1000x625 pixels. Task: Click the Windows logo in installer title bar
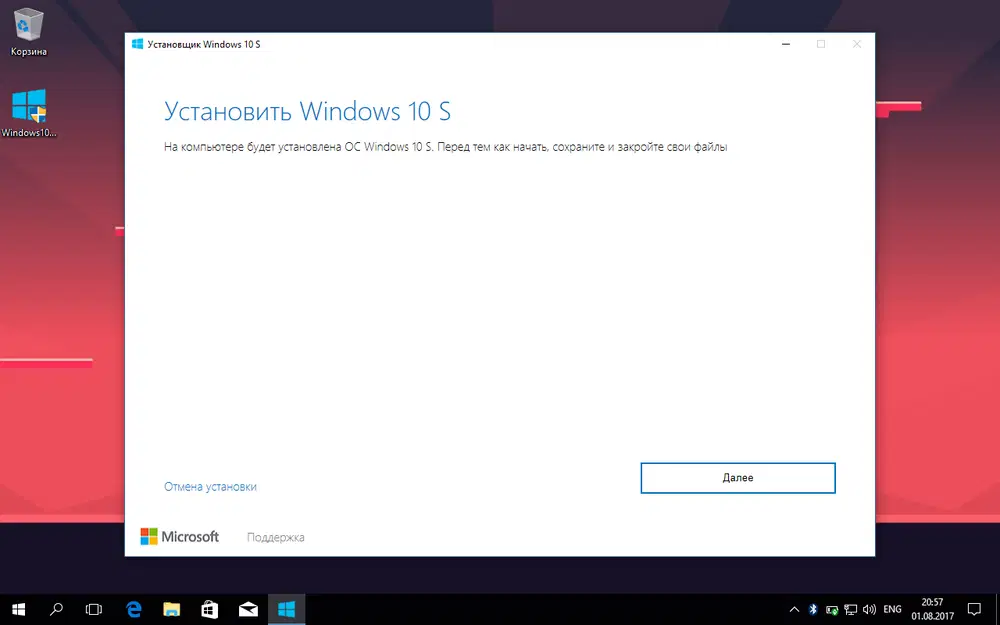[x=137, y=44]
